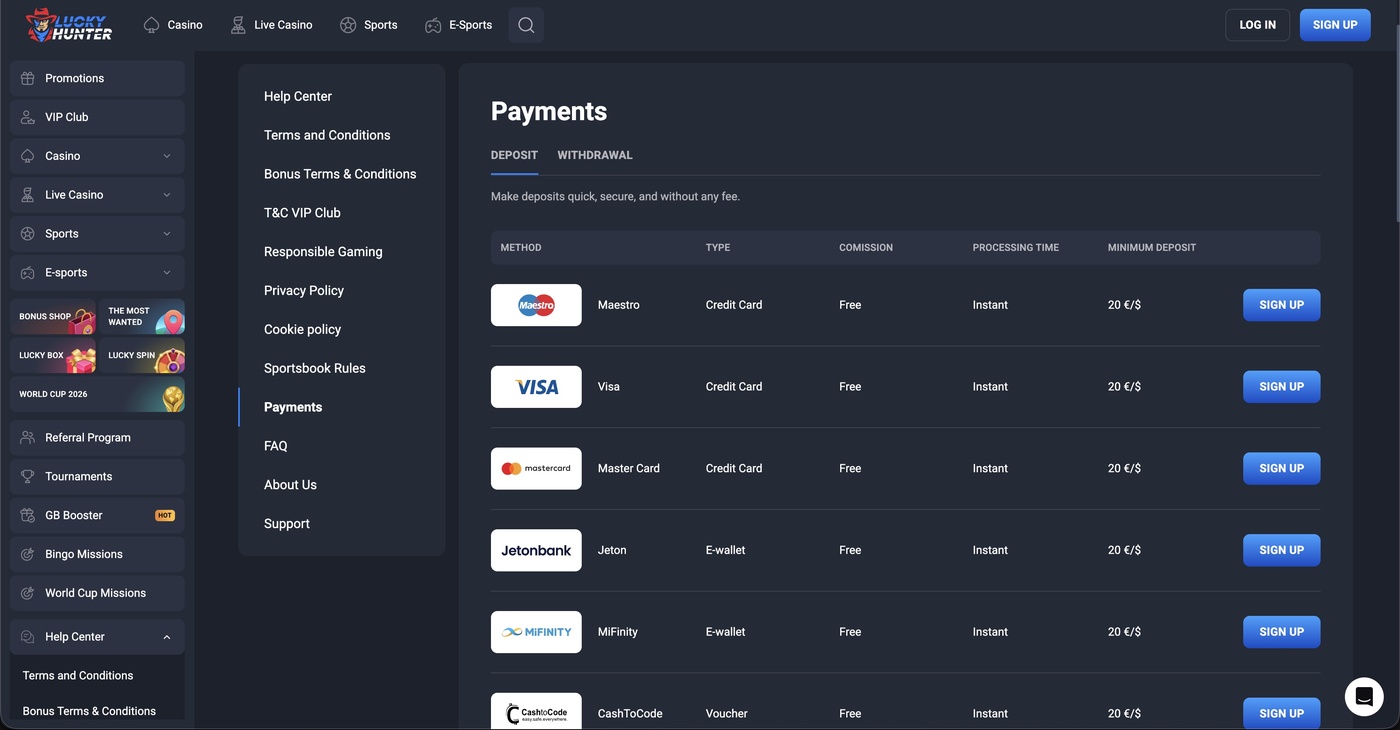Expand the Casino sidebar chevron
Viewport: 1400px width, 730px height.
[x=167, y=156]
